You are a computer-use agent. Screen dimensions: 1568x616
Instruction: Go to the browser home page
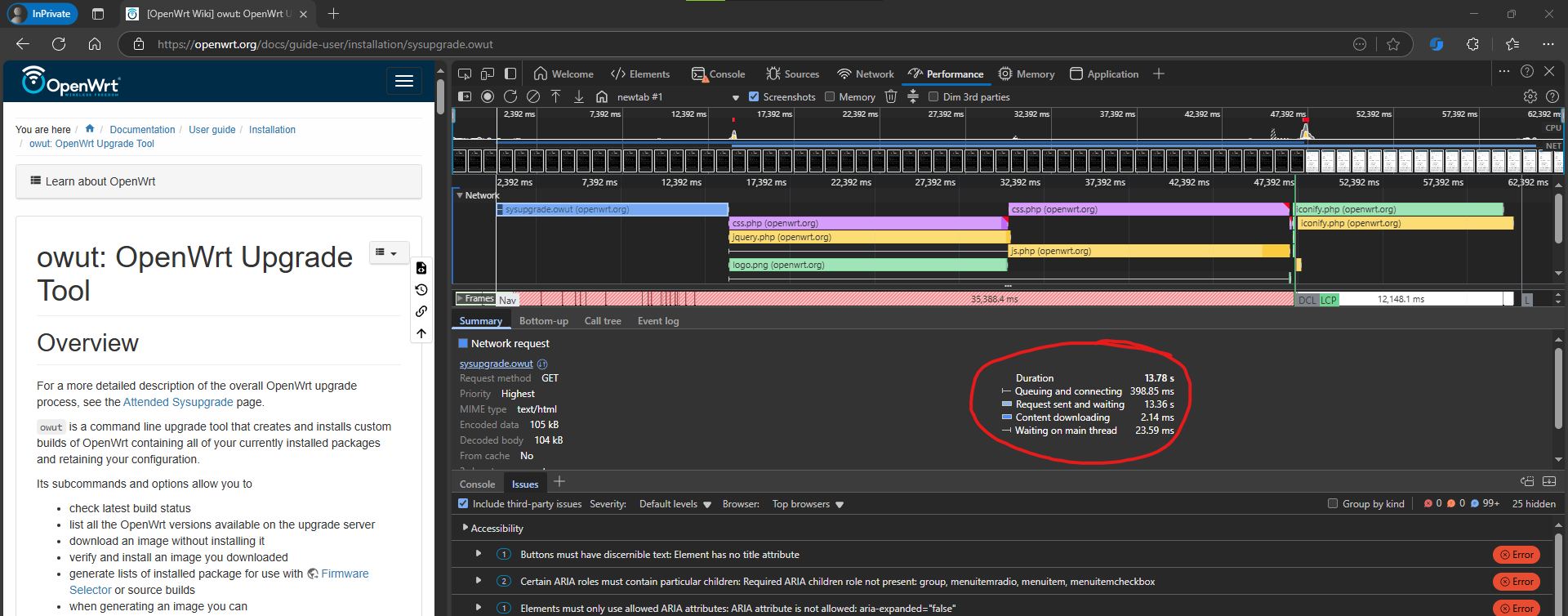point(95,44)
